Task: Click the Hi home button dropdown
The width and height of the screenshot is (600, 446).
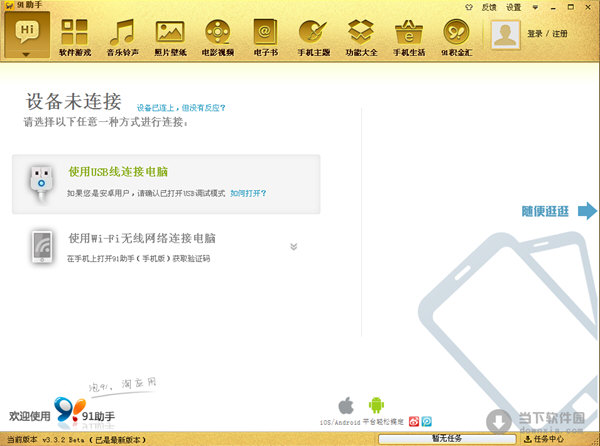Action: click(27, 37)
